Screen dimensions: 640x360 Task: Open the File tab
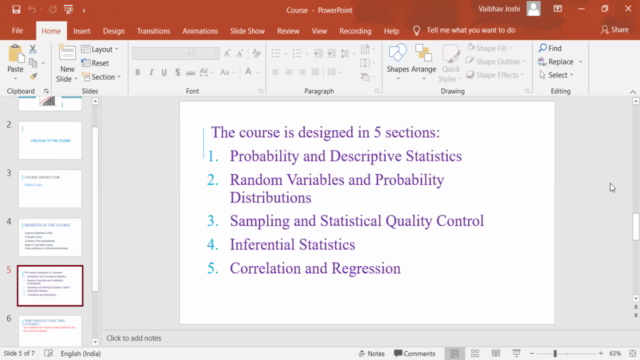click(17, 31)
